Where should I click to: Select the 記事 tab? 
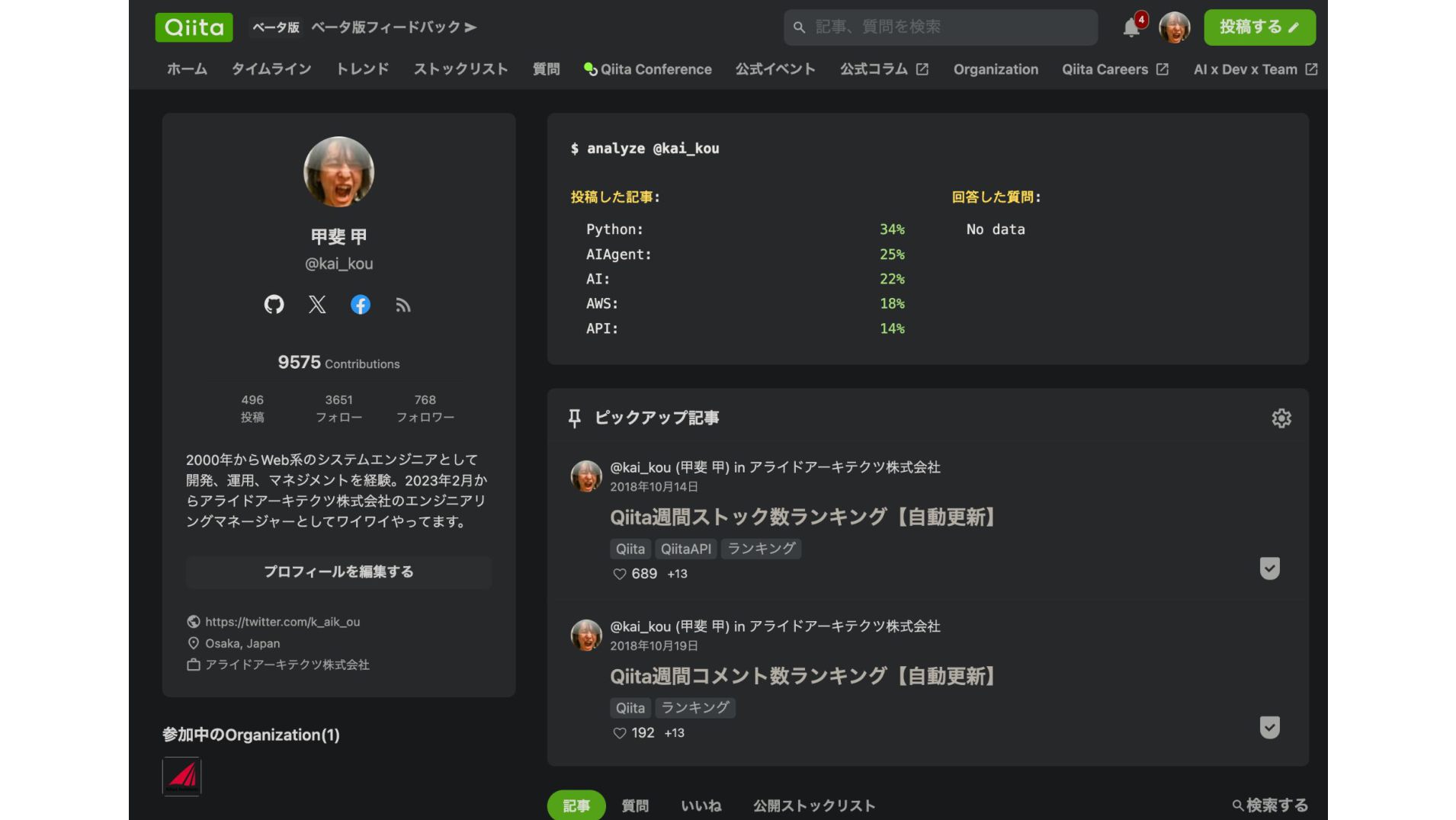pyautogui.click(x=576, y=806)
